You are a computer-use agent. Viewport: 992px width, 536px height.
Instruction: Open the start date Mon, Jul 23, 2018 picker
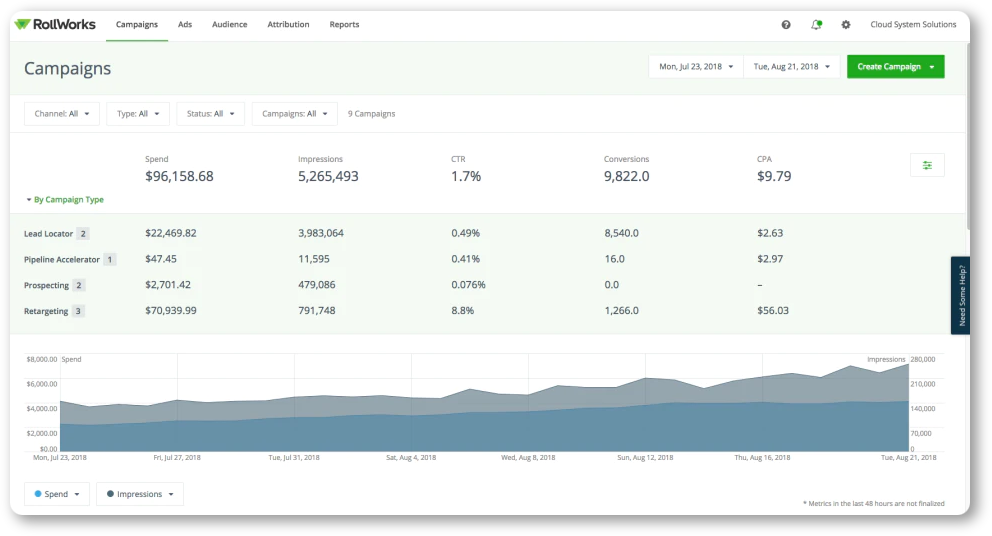(696, 66)
